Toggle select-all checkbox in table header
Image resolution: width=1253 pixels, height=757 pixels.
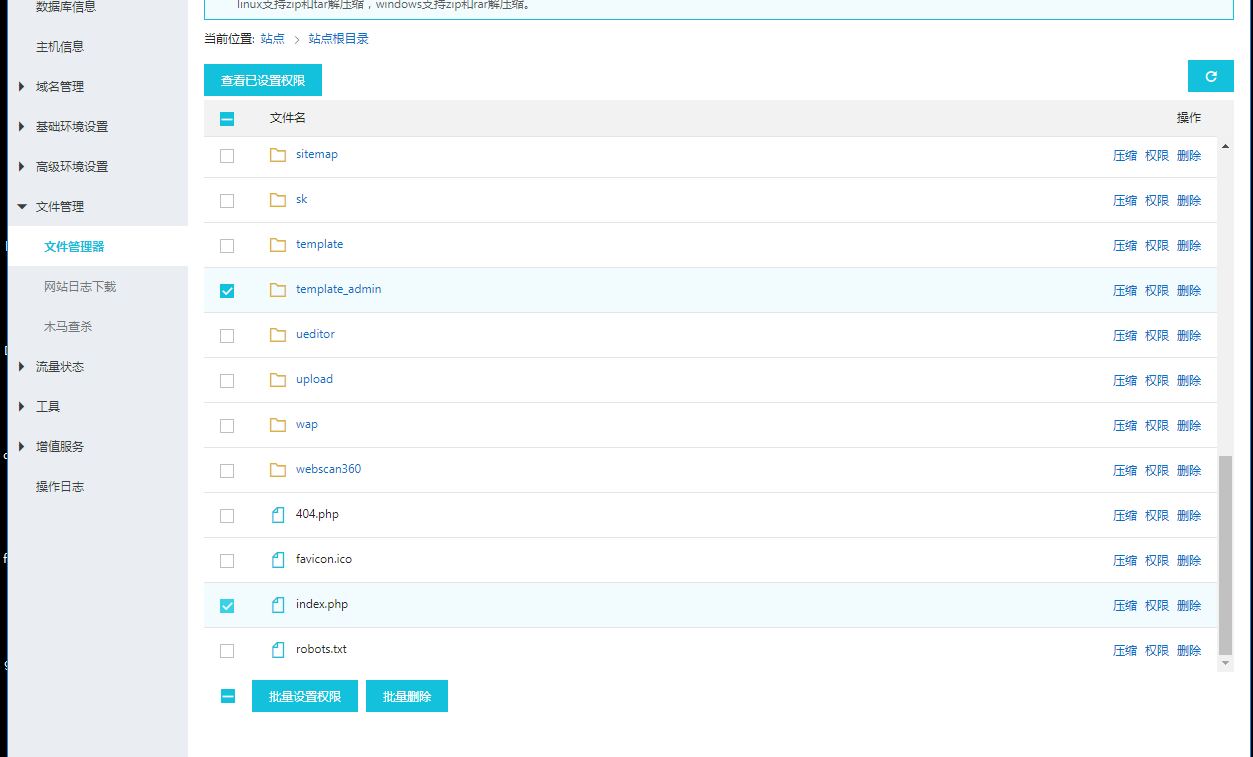(x=227, y=119)
